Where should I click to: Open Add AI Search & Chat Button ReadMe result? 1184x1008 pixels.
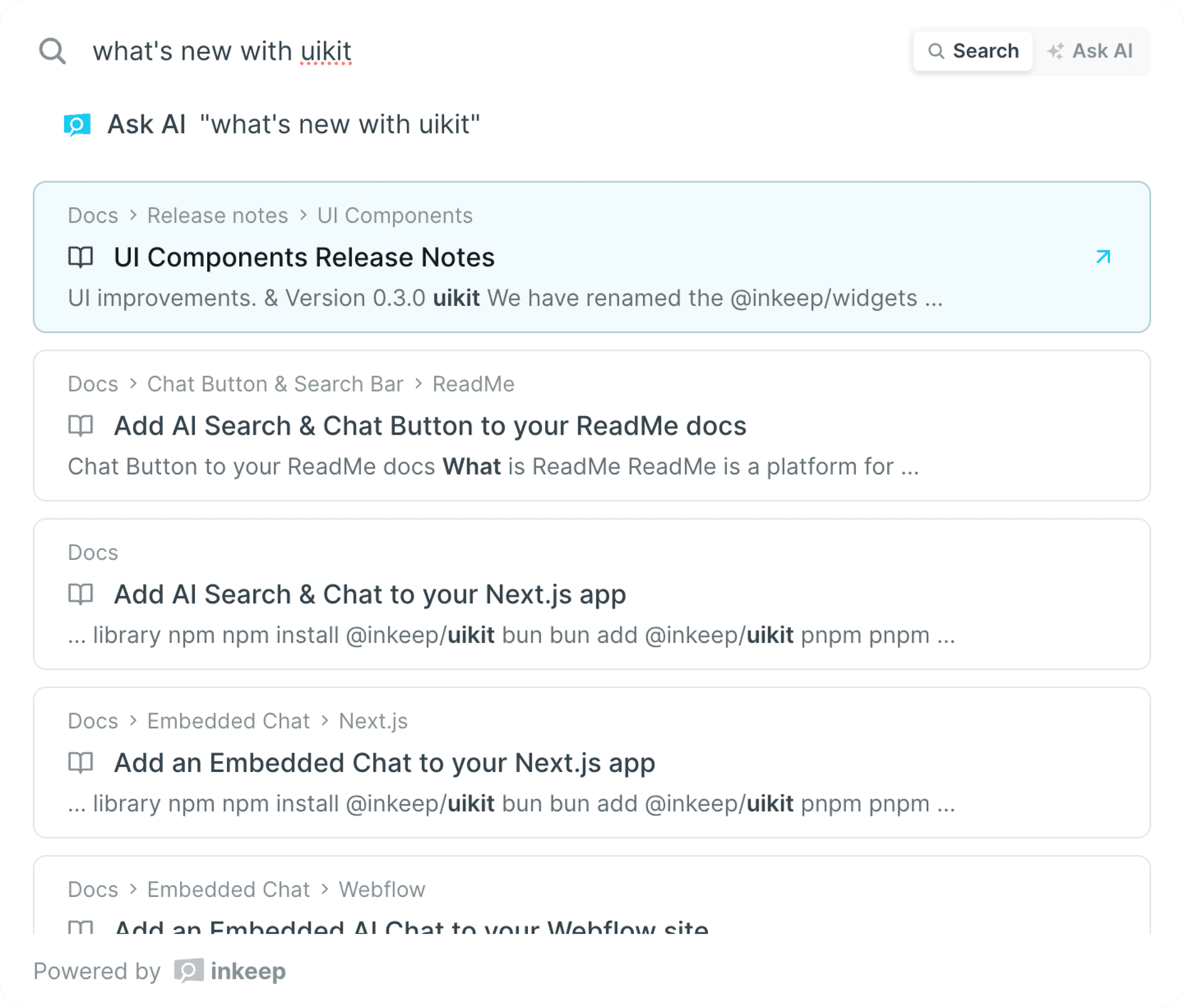430,426
